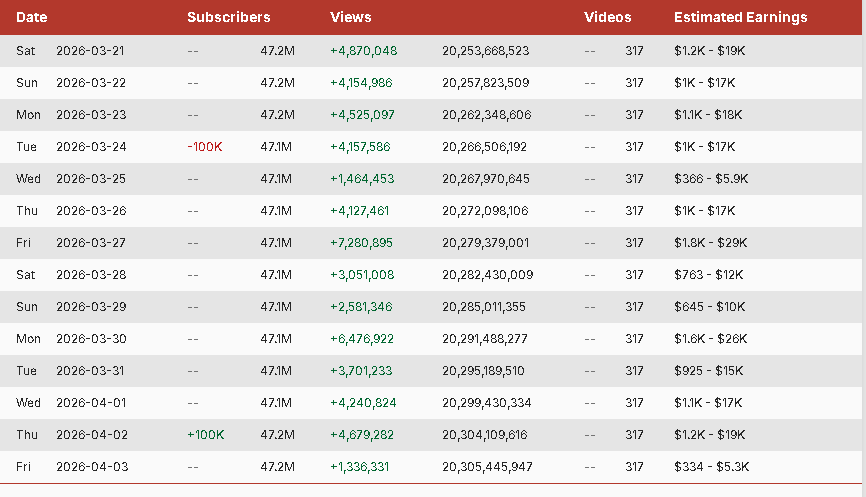Click earnings $645 - $10K
Screen dimensions: 866x497
click(x=710, y=307)
